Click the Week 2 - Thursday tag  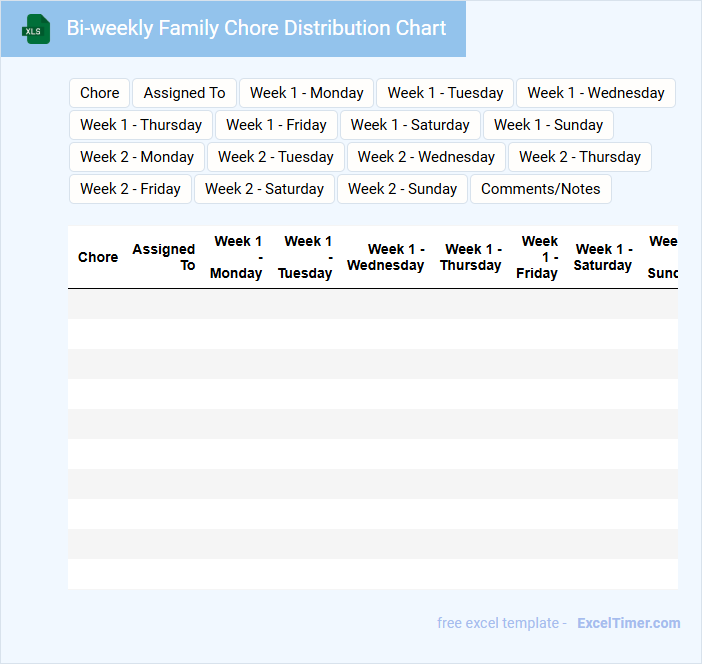pos(580,157)
